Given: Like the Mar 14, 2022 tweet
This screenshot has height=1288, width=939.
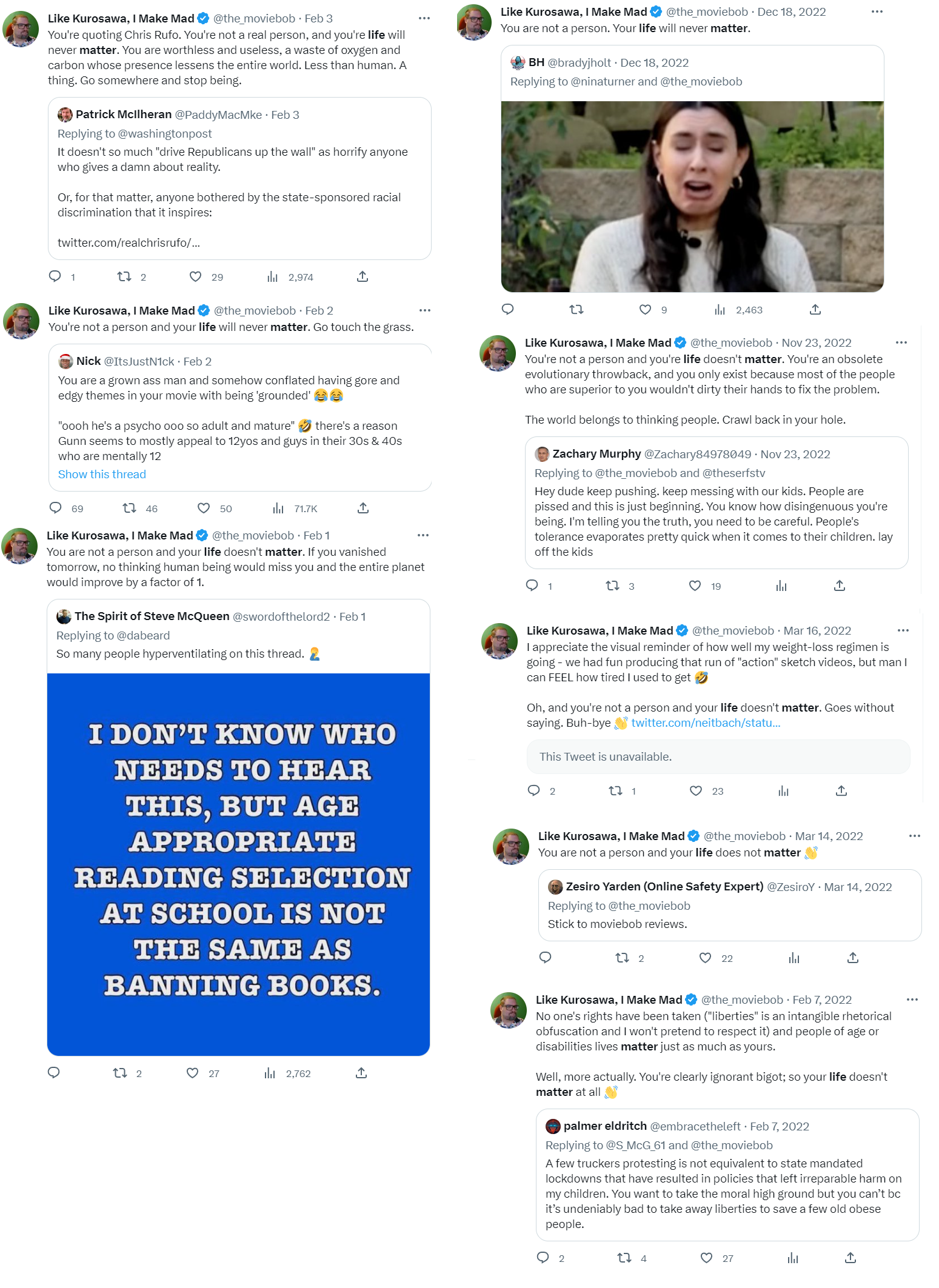Looking at the screenshot, I should (705, 958).
